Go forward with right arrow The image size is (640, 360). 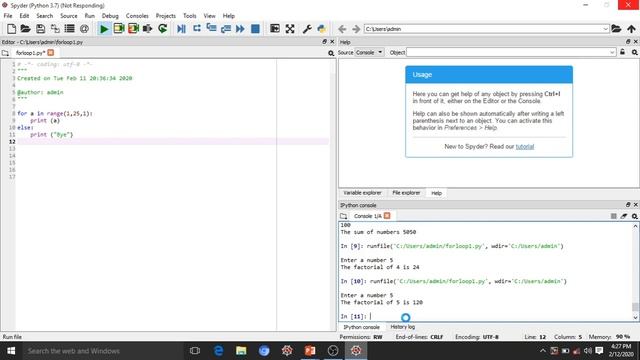356,29
